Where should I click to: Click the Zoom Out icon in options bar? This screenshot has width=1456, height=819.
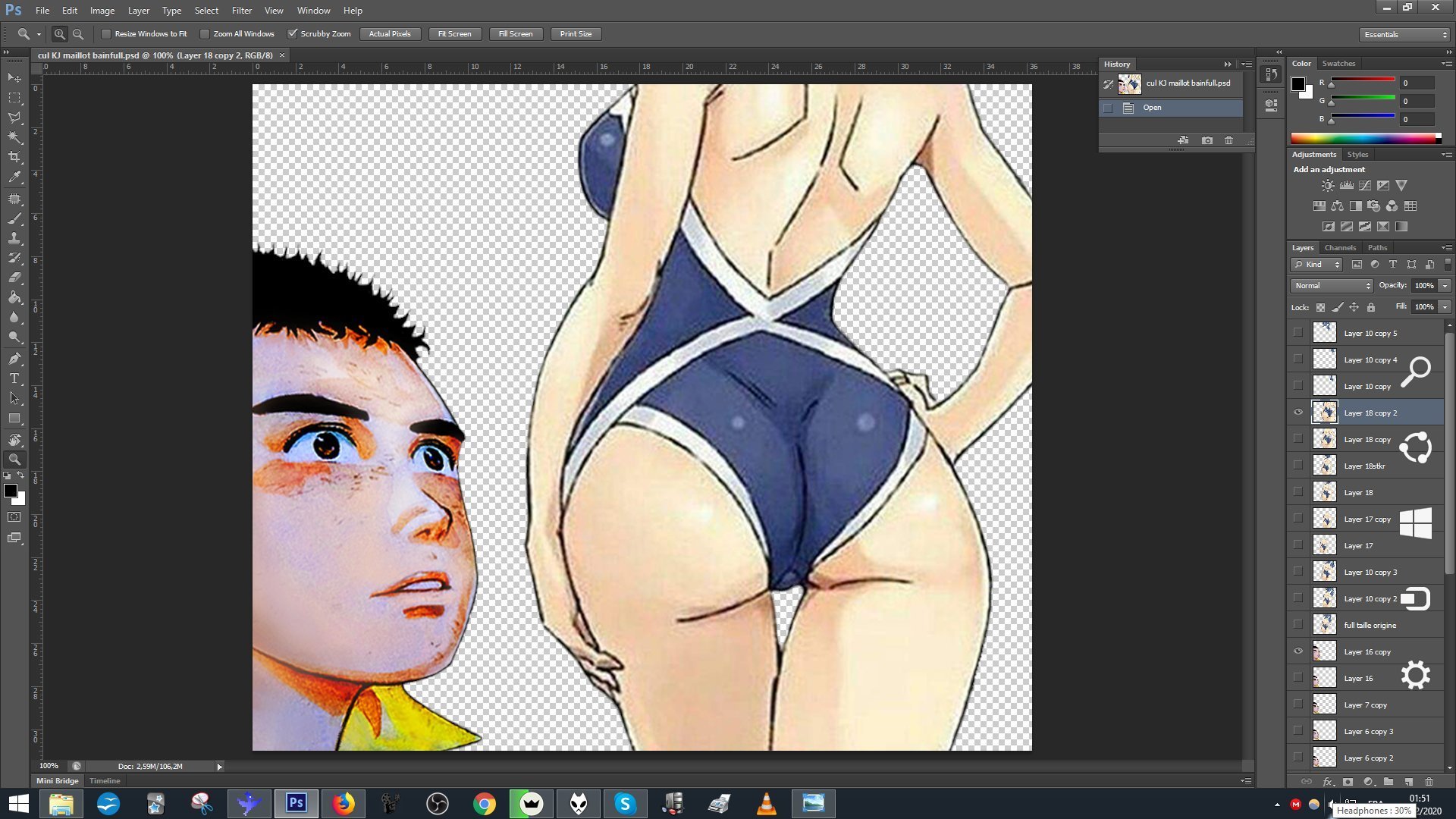pos(78,34)
